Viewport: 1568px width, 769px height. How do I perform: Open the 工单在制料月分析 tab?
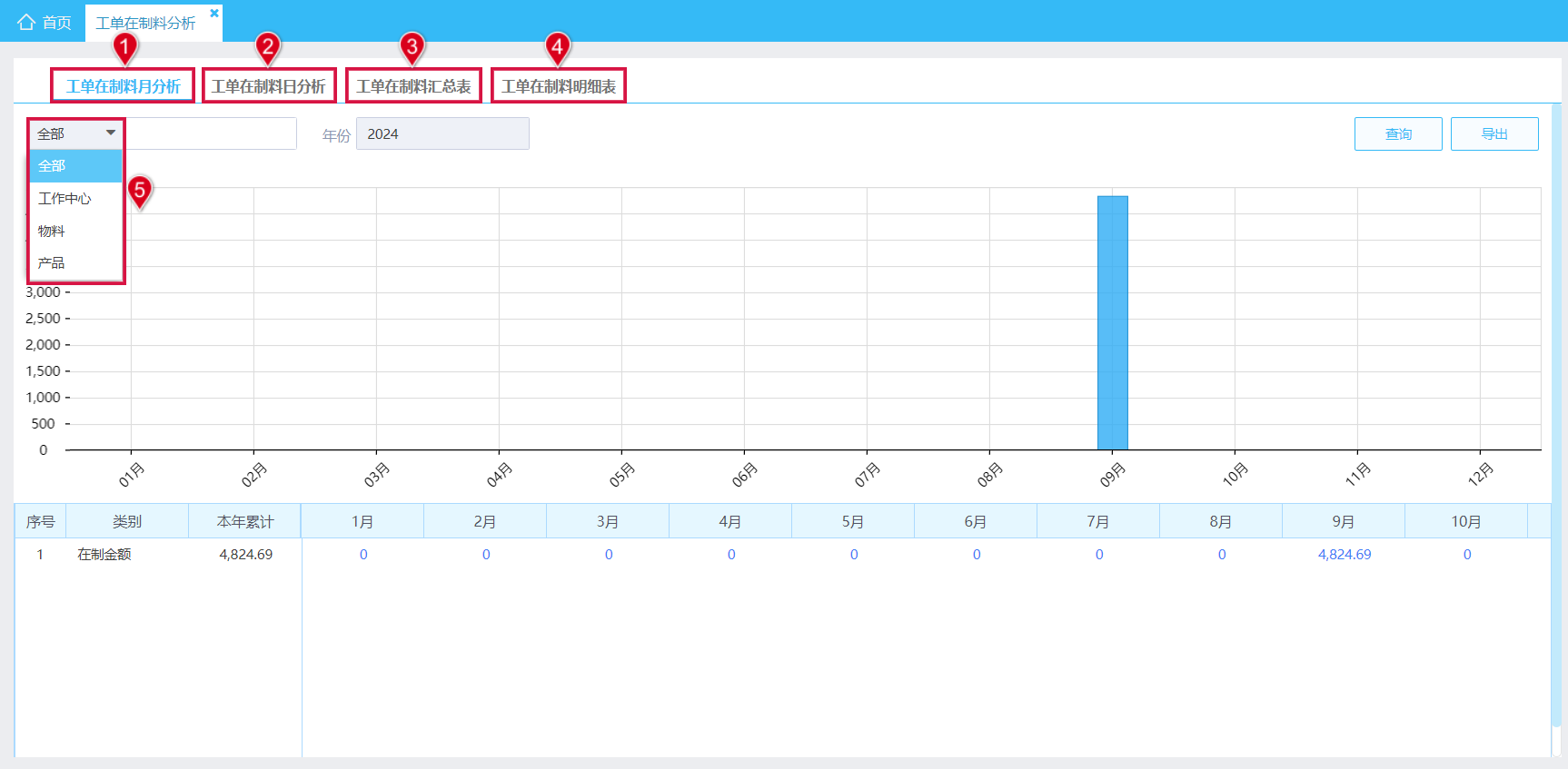(123, 86)
